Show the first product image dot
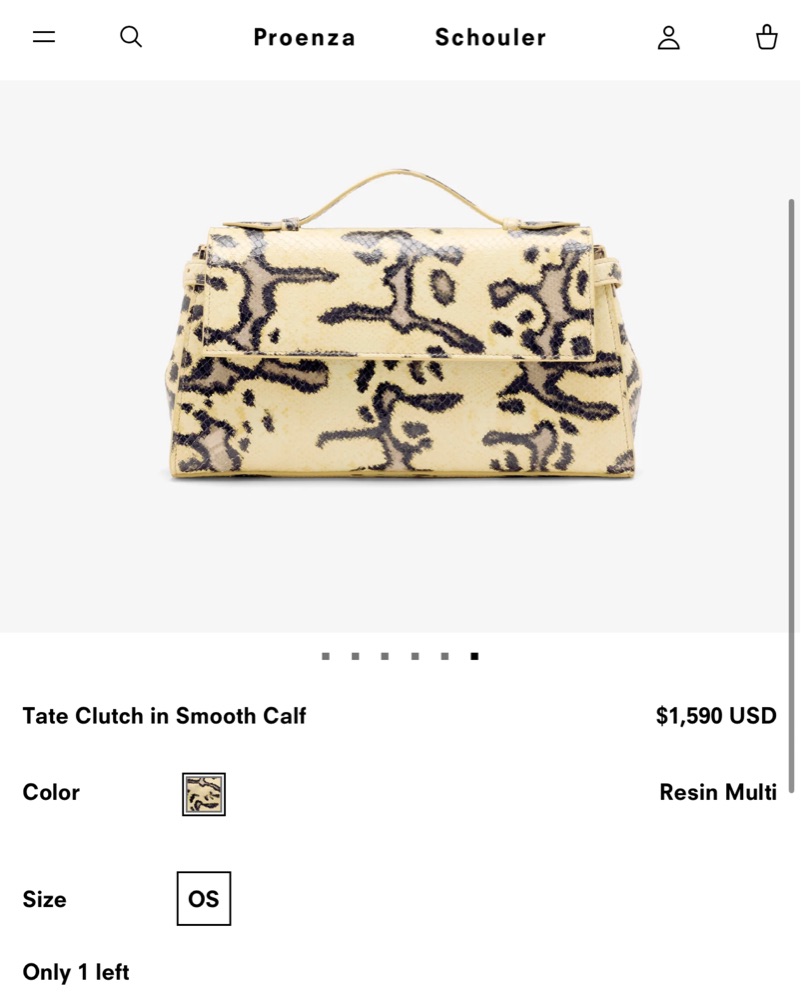Image resolution: width=801 pixels, height=1001 pixels. 326,656
